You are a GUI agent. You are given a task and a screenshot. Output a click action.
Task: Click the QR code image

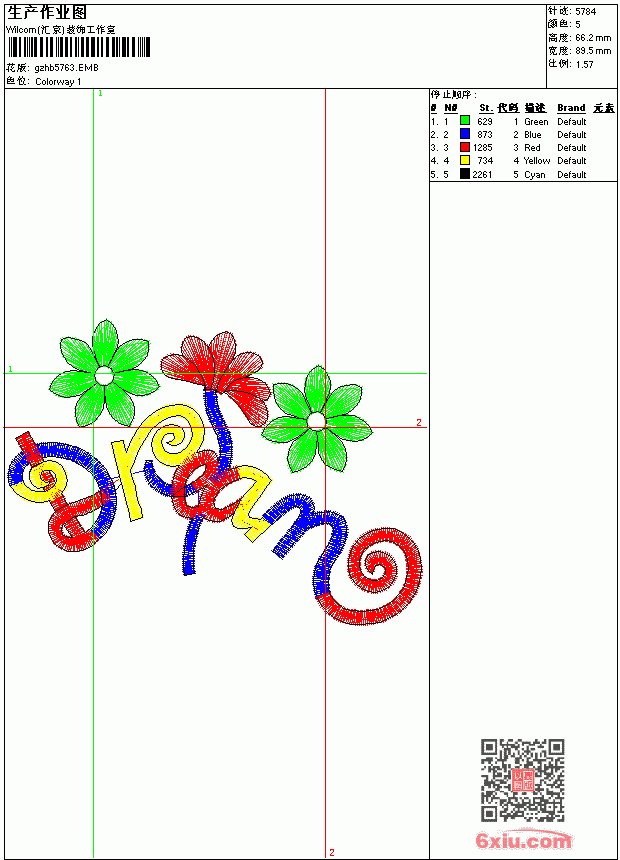(523, 780)
